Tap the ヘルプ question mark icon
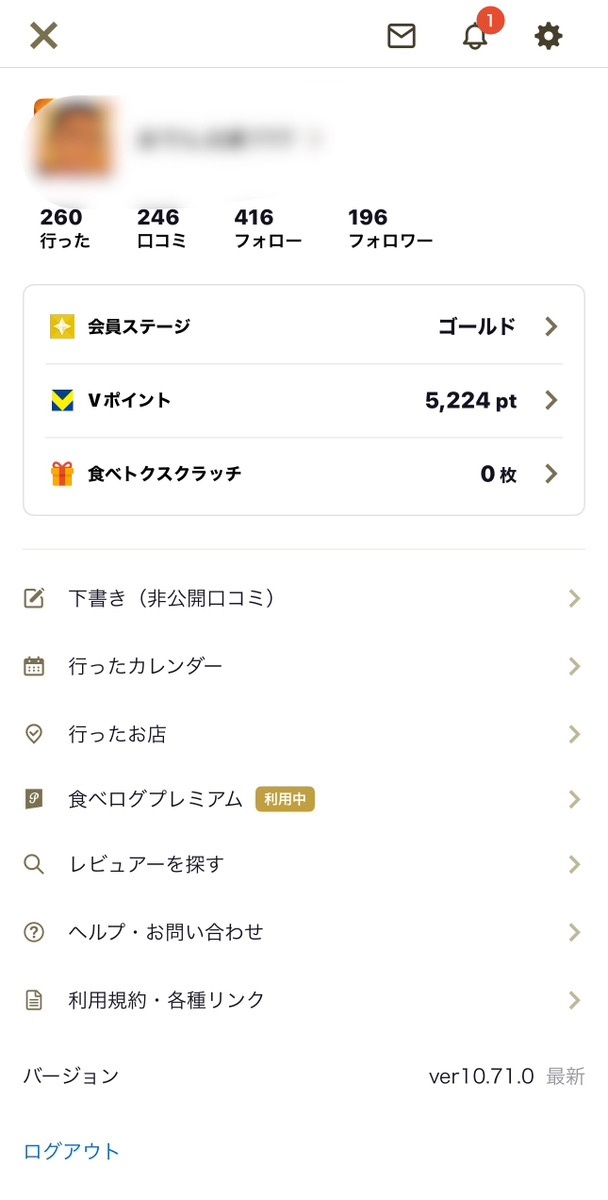 (34, 932)
